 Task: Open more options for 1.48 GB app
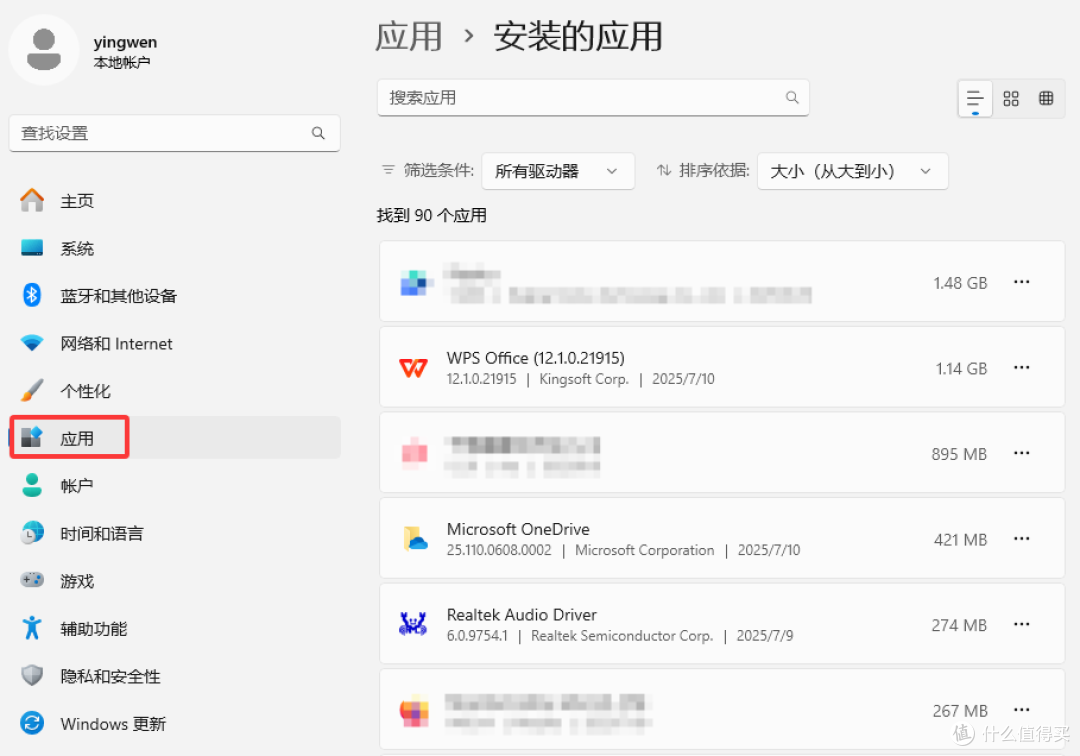[1021, 282]
